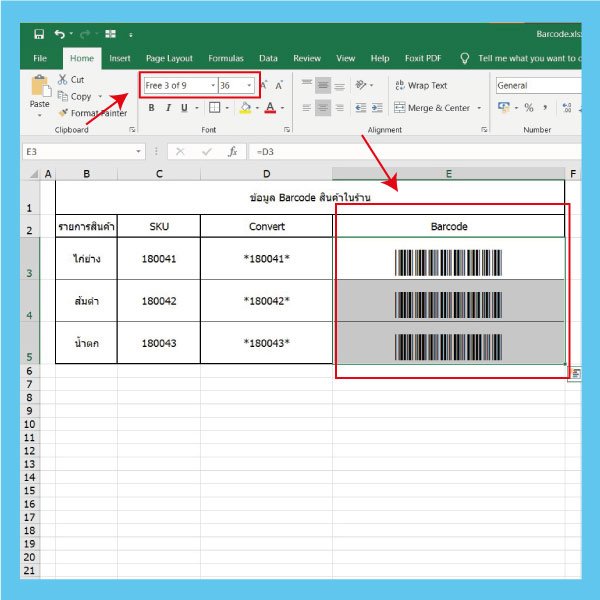
Task: Switch to Formulas tab
Action: (226, 58)
